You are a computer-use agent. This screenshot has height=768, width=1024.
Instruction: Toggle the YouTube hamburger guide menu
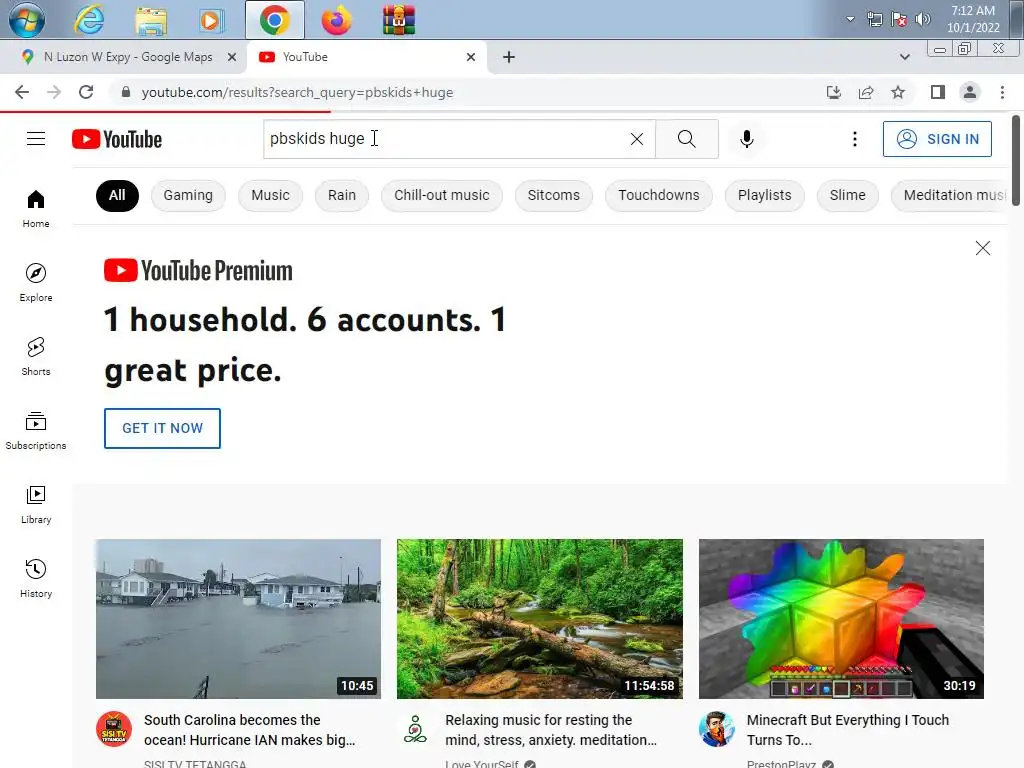[36, 139]
